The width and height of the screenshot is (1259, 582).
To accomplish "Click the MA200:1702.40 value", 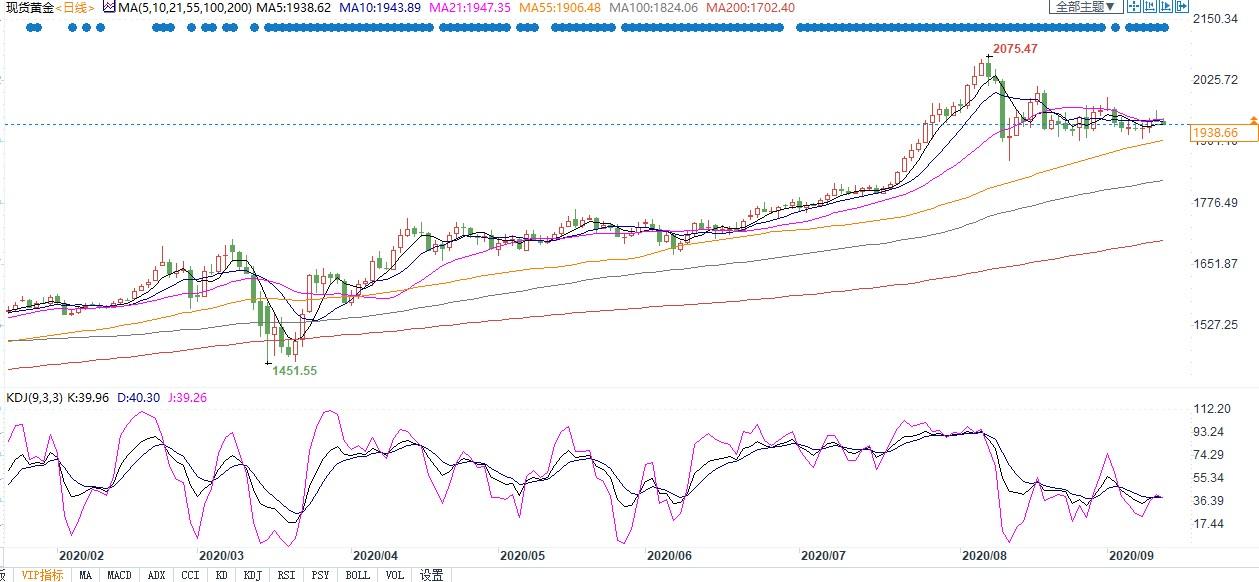I will click(750, 7).
